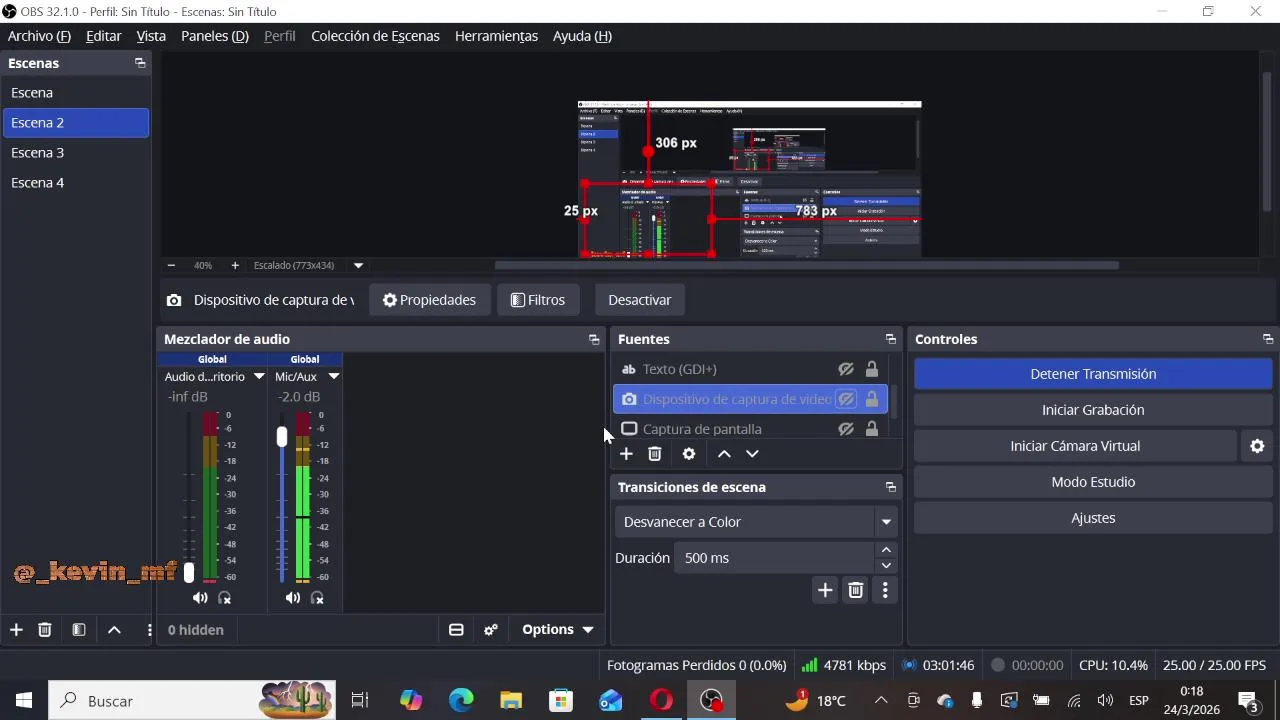
Task: Switch audio mixer layout icon
Action: [x=456, y=630]
